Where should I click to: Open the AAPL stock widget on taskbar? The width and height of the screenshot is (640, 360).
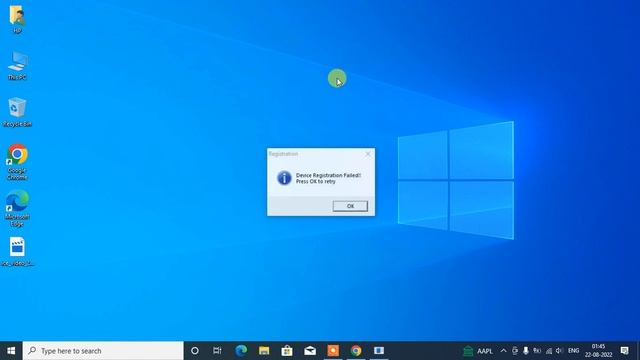point(478,351)
